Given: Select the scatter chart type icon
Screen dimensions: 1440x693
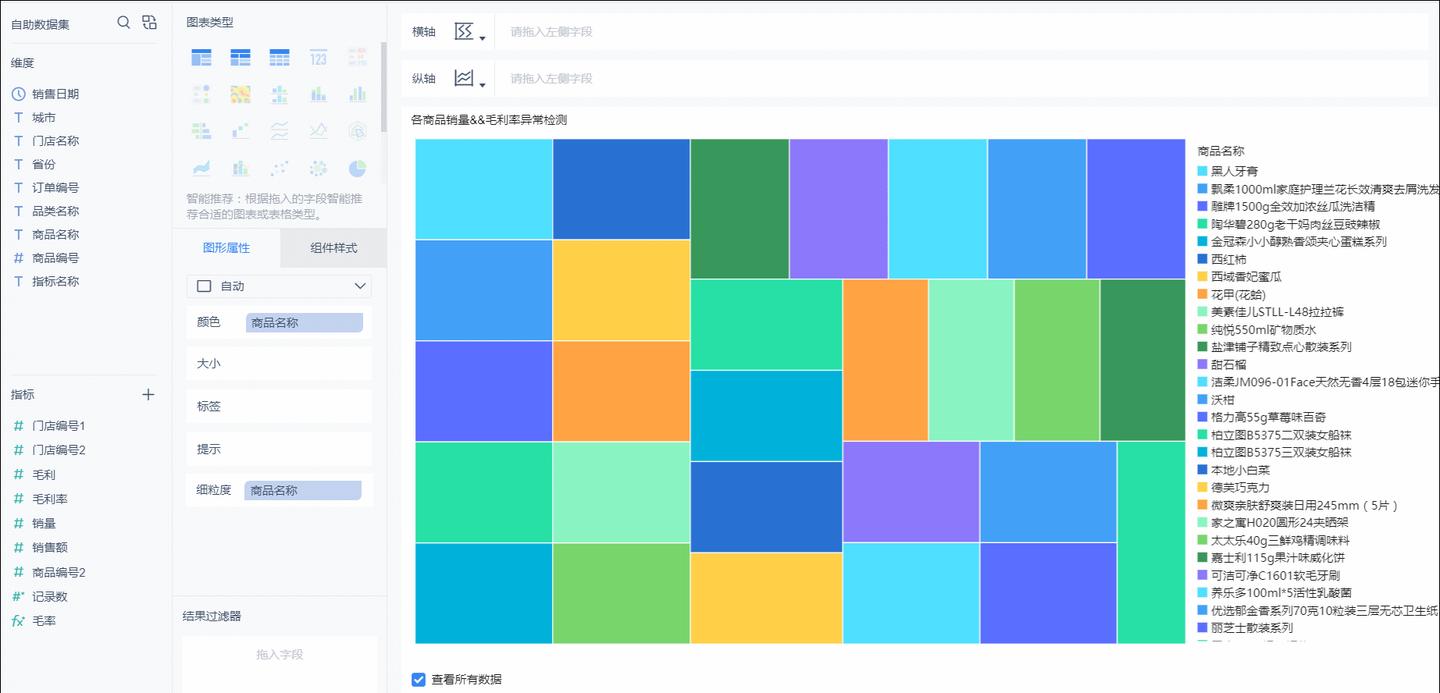Looking at the screenshot, I should (x=279, y=167).
